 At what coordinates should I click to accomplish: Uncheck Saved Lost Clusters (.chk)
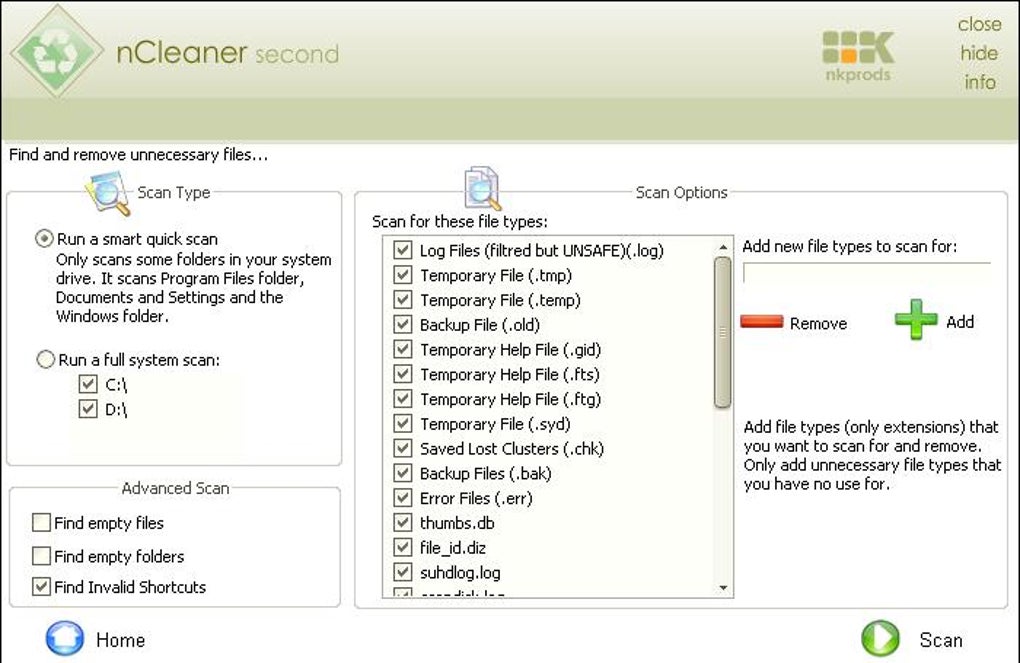pyautogui.click(x=403, y=448)
